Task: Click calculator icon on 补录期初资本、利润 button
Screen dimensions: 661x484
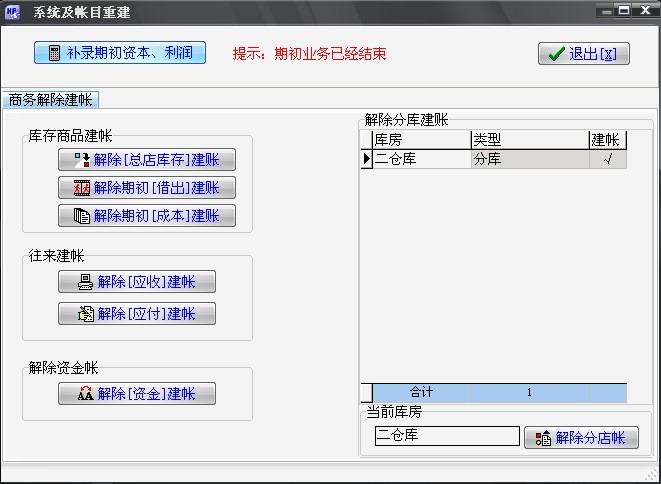Action: [x=54, y=53]
